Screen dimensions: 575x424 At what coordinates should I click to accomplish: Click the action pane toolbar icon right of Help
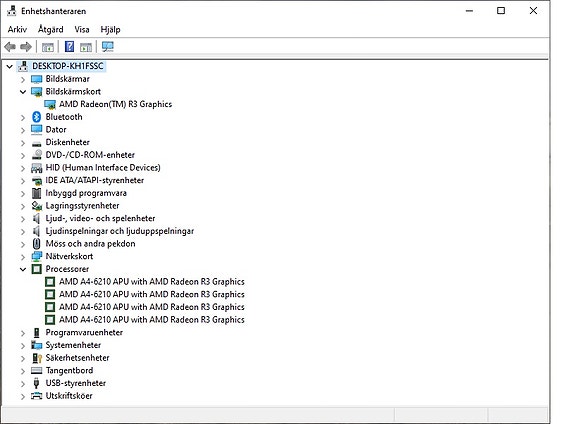point(86,47)
